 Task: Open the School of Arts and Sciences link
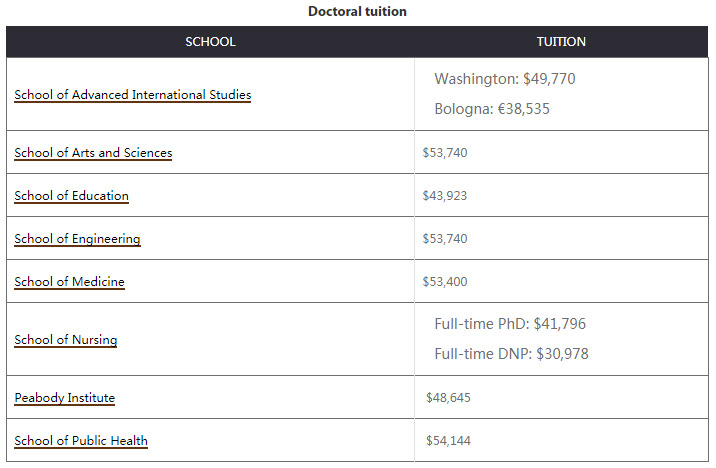point(93,153)
